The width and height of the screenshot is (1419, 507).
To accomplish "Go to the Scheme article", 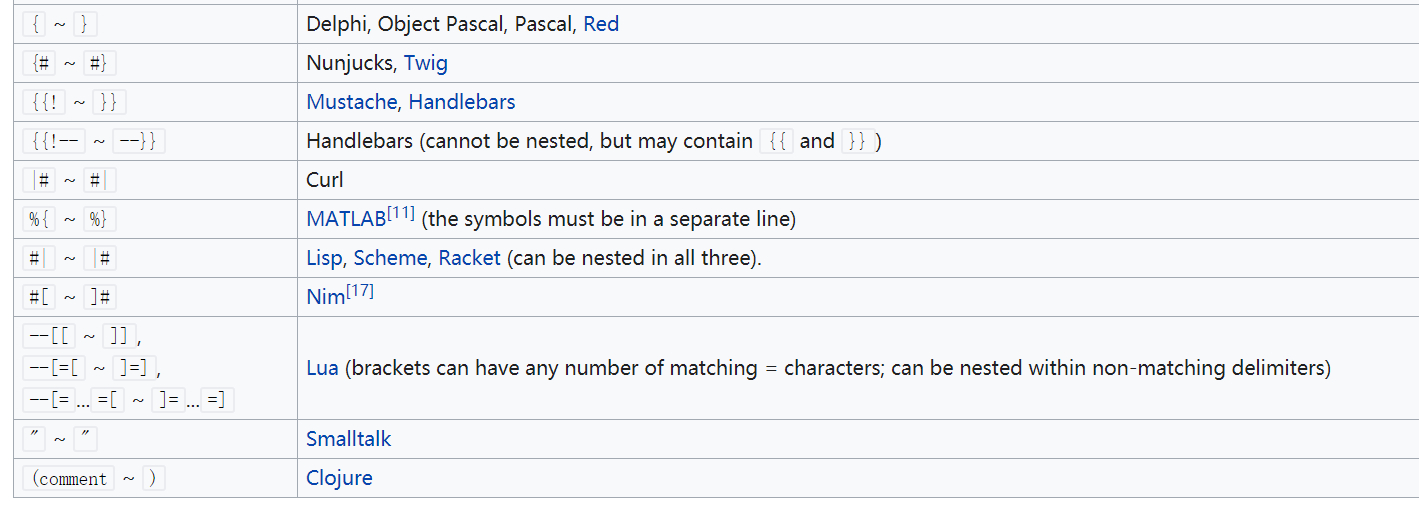I will coord(390,258).
